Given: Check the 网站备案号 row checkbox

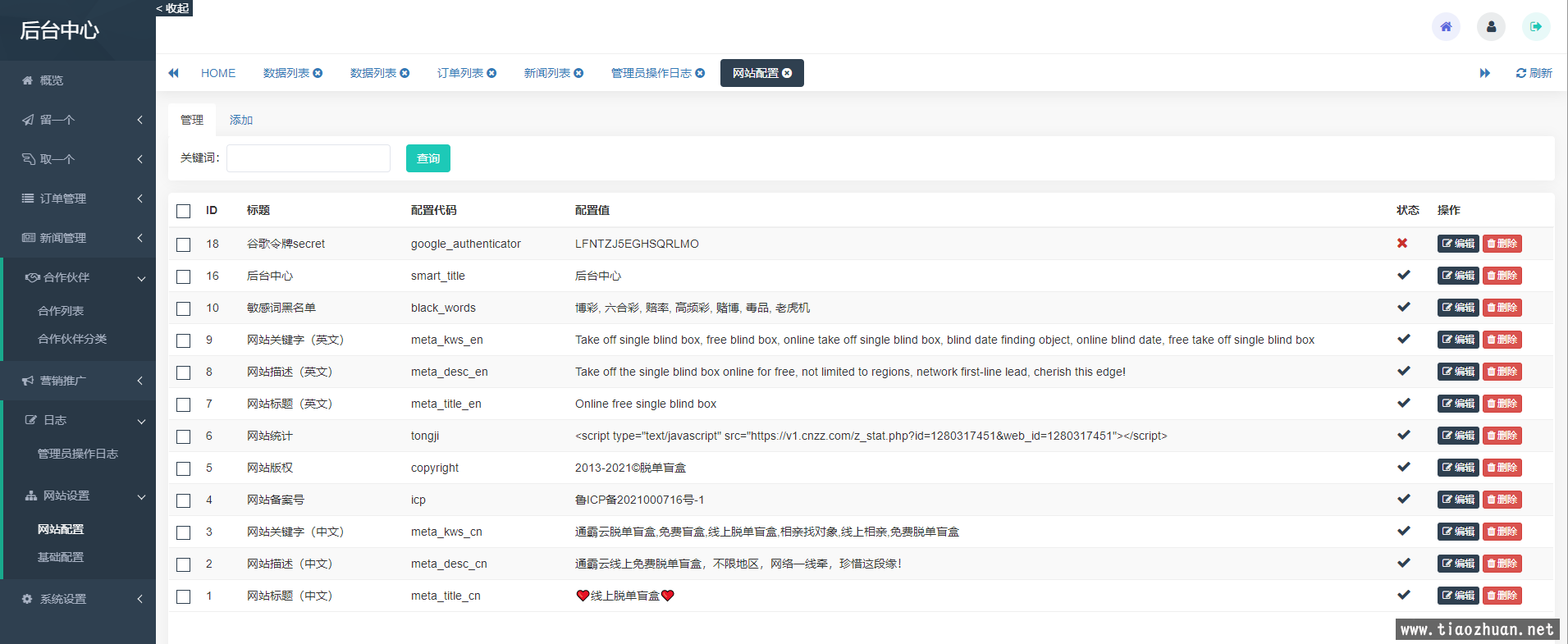Looking at the screenshot, I should pos(184,500).
